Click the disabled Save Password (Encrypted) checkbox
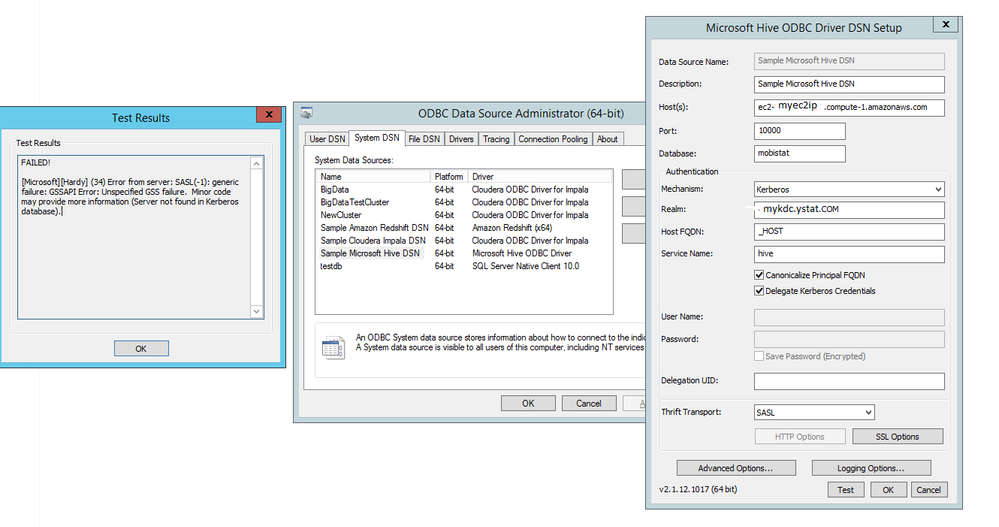 [759, 356]
